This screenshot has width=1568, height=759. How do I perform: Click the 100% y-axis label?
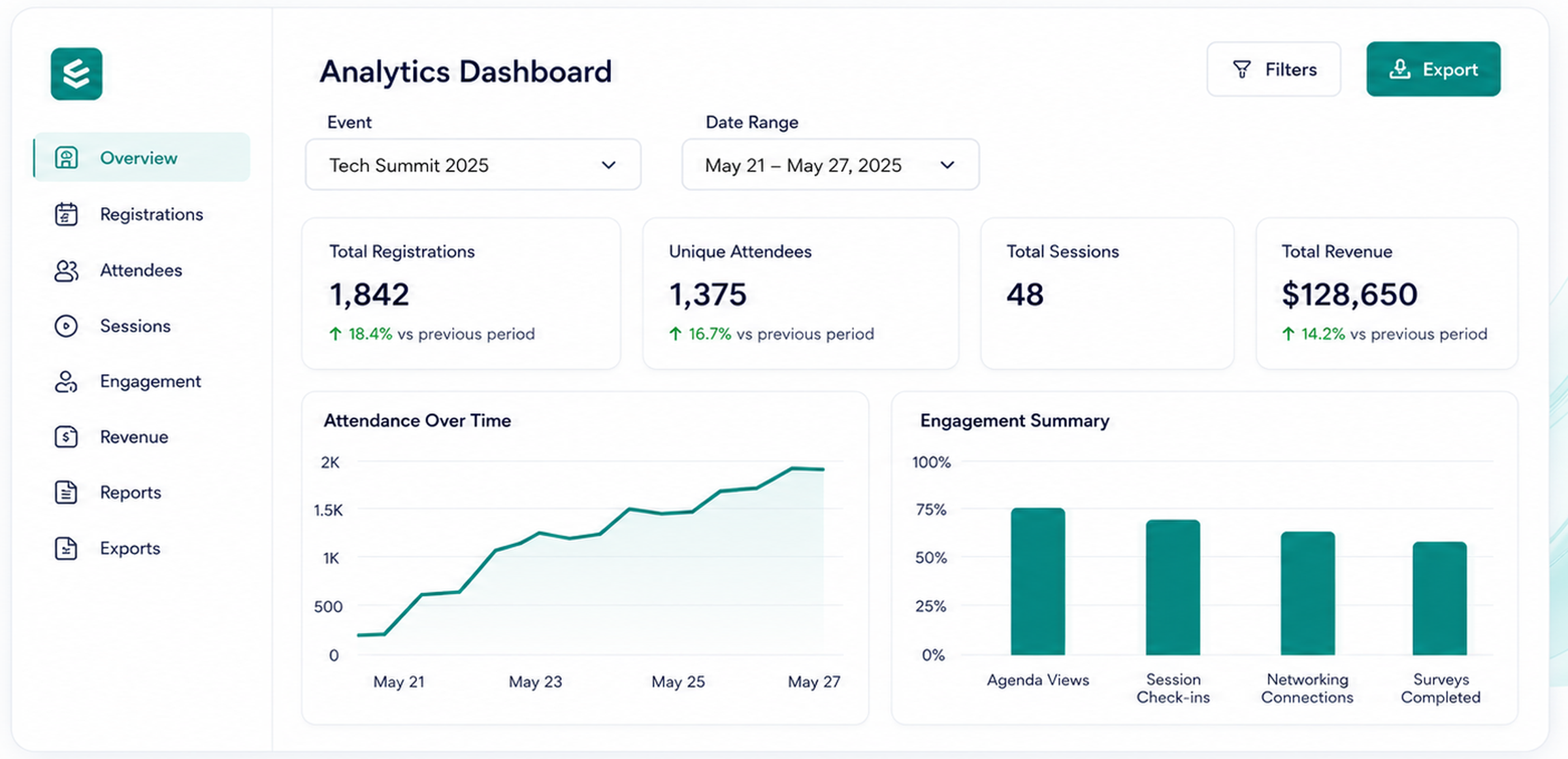click(932, 463)
